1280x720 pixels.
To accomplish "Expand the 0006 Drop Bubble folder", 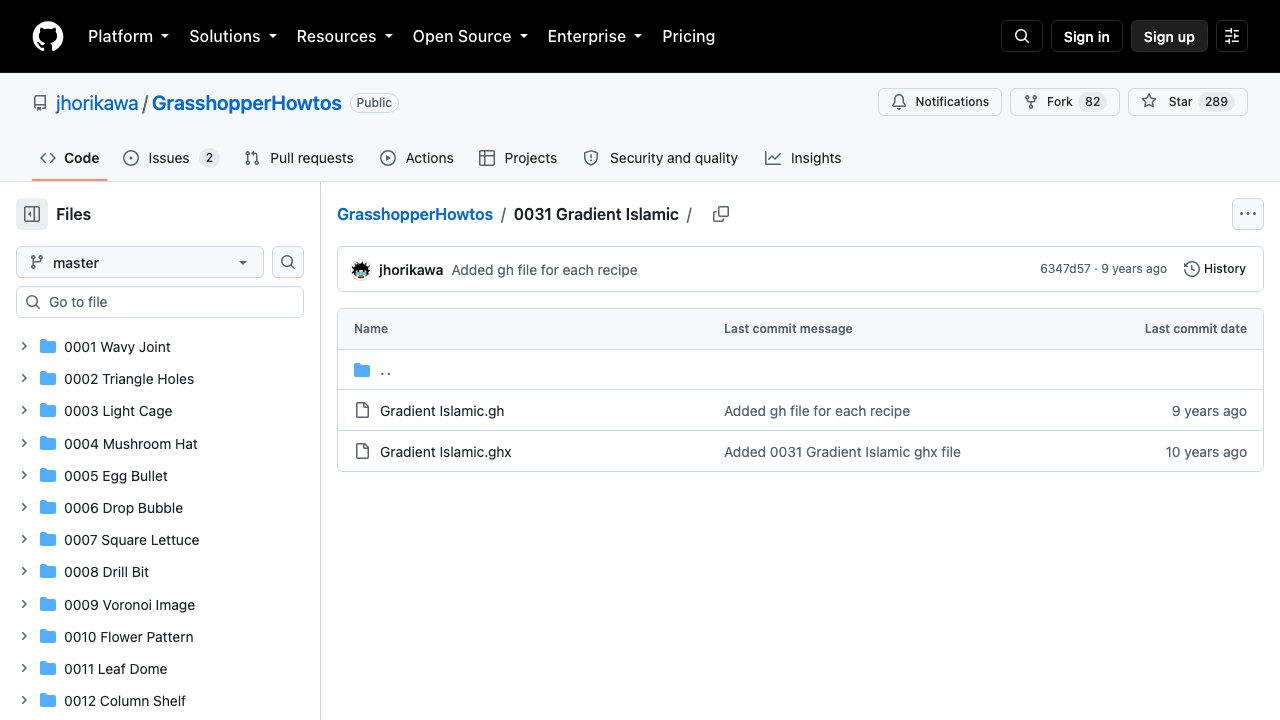I will 24,507.
